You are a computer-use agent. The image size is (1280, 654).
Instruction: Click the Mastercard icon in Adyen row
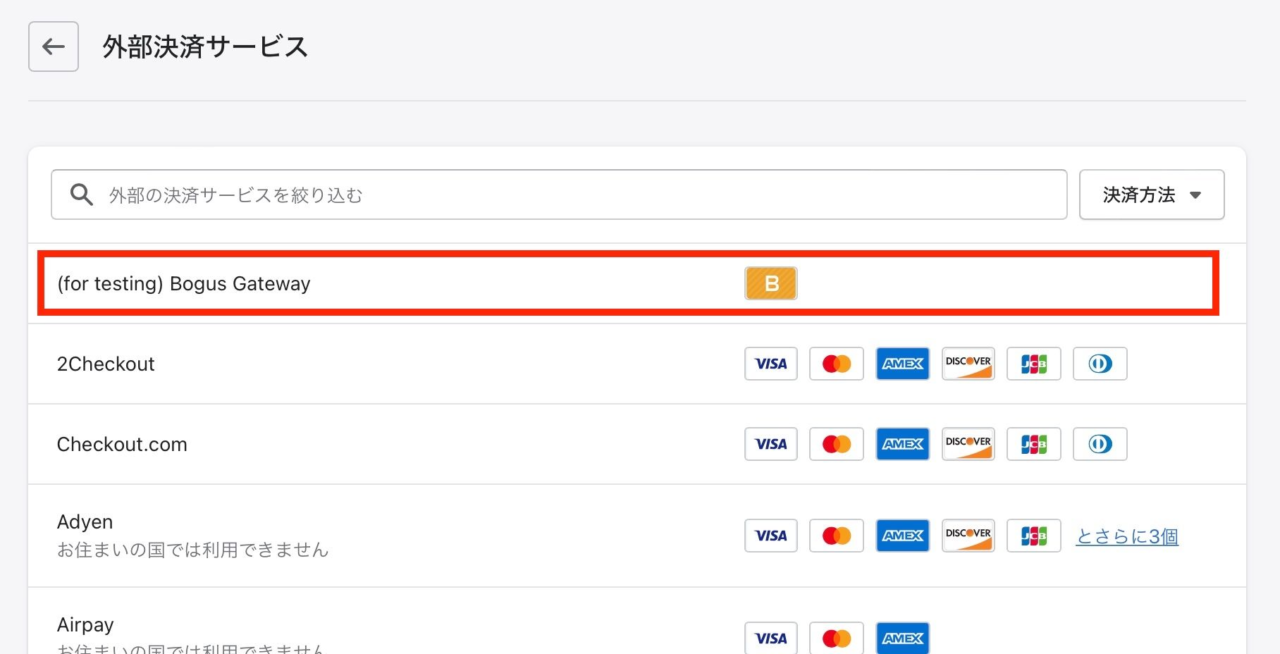(x=837, y=536)
